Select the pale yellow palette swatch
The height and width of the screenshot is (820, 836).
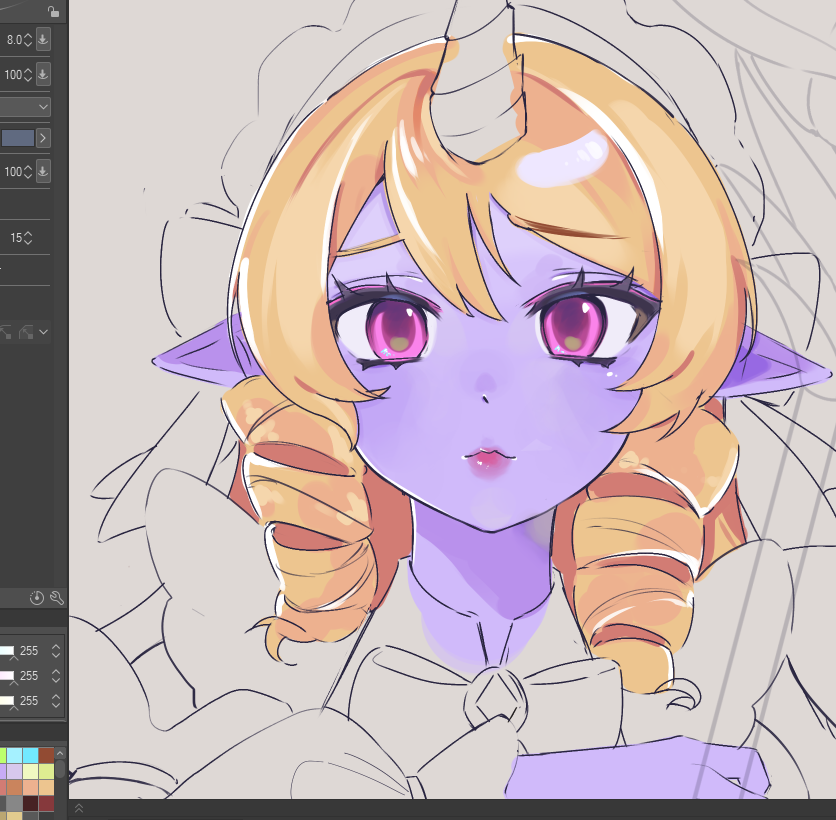click(x=30, y=771)
